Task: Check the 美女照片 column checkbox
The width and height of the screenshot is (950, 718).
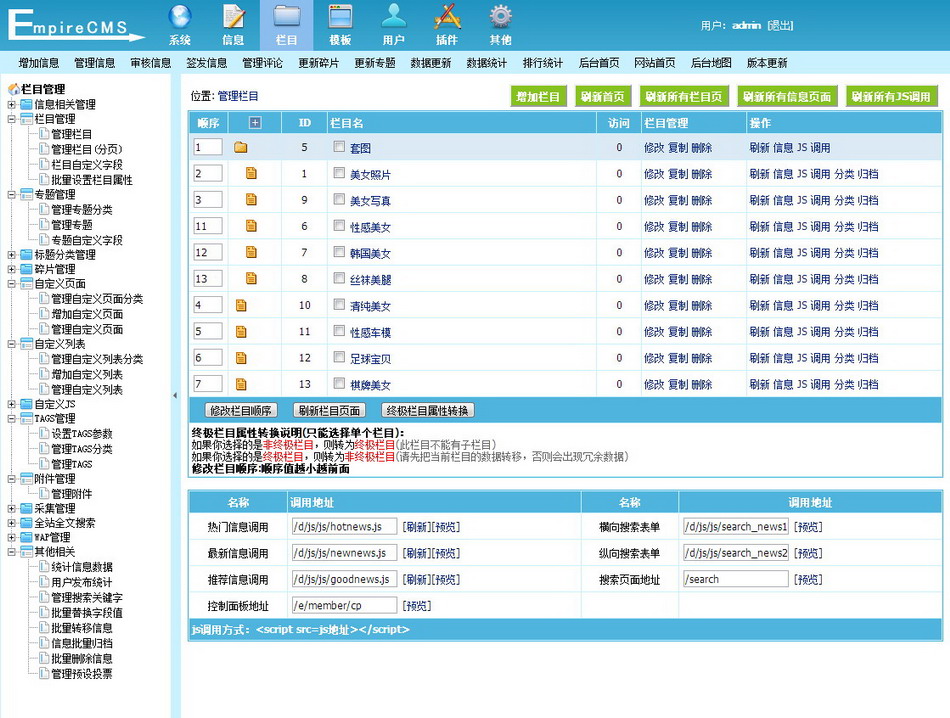Action: (x=339, y=173)
